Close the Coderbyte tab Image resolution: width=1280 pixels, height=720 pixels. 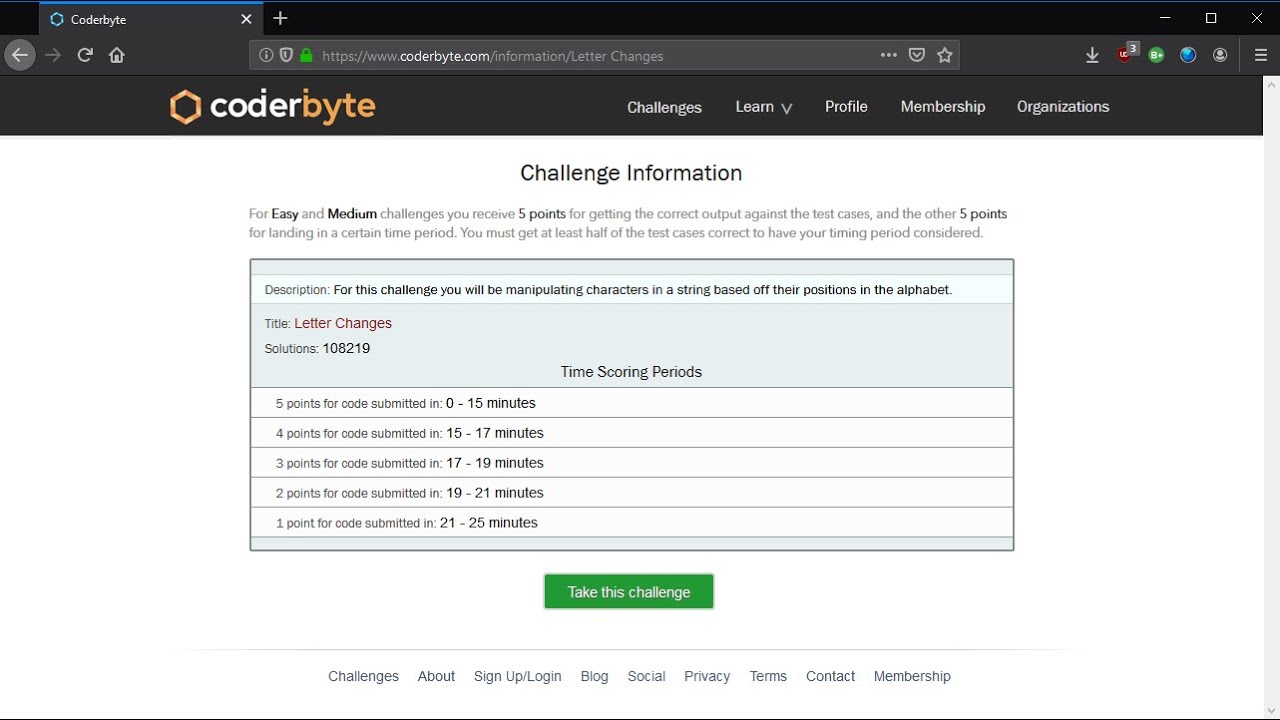pyautogui.click(x=246, y=19)
